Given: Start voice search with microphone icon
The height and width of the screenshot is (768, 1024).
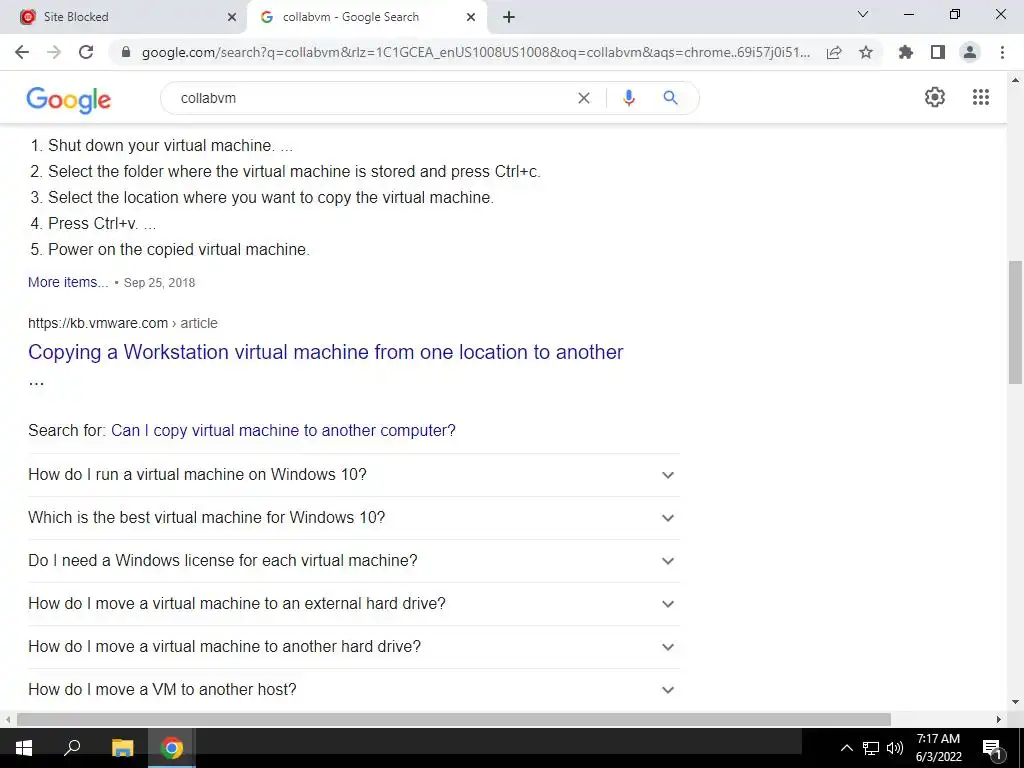Looking at the screenshot, I should click(629, 98).
